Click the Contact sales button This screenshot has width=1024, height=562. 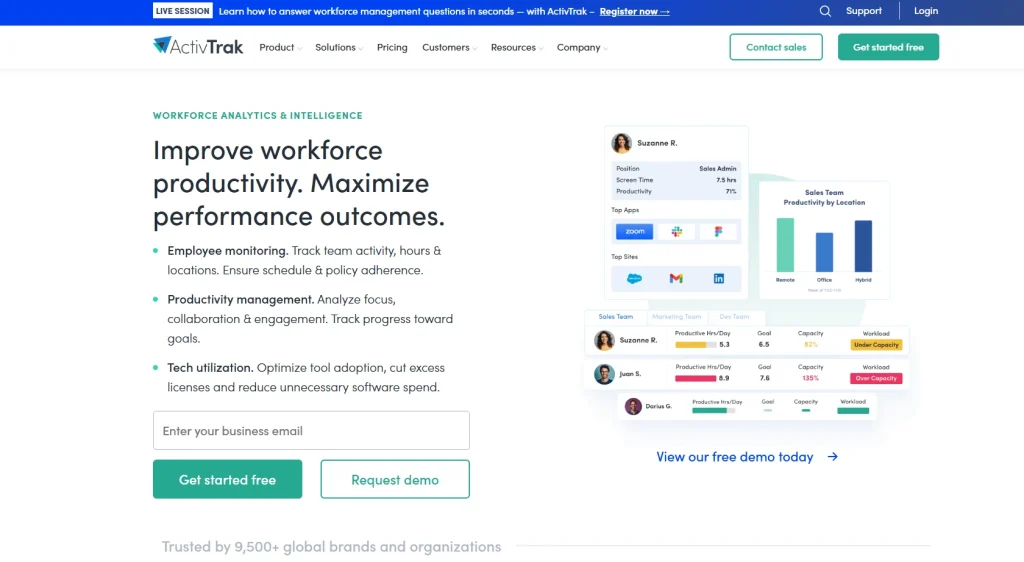tap(776, 47)
